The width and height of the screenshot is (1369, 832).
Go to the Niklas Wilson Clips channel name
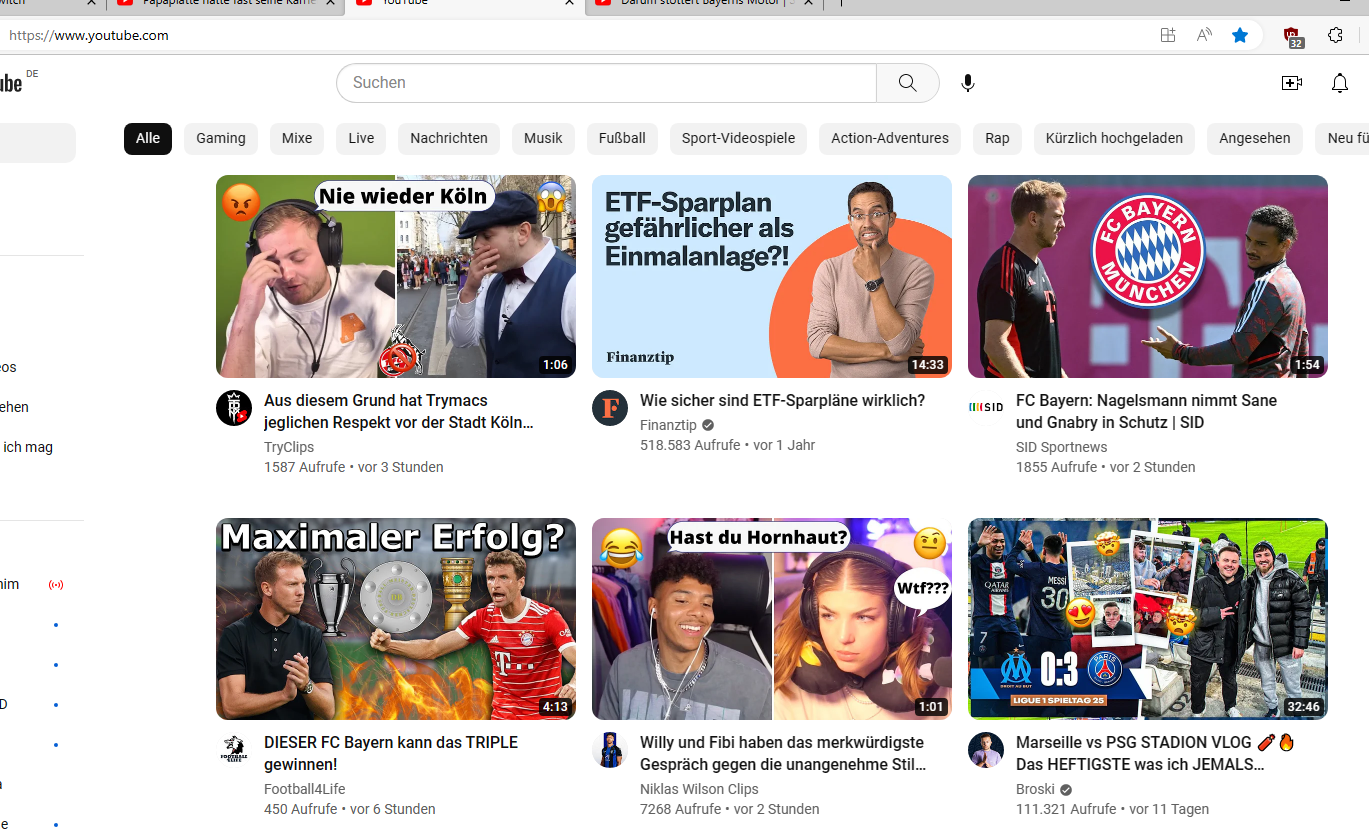[699, 789]
